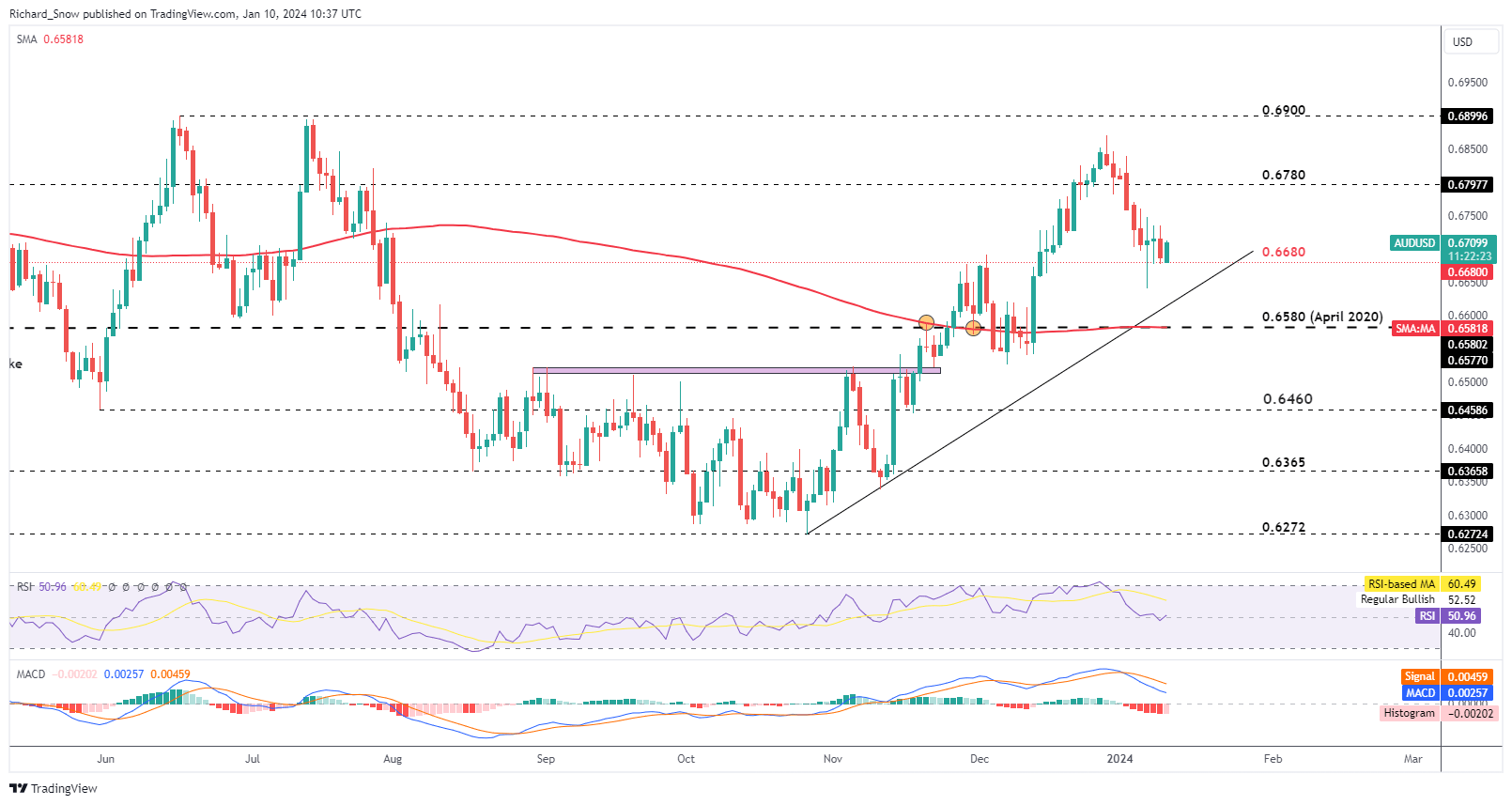This screenshot has height=805, width=1512.
Task: Click the 0.69500 price scale value
Action: point(1467,83)
